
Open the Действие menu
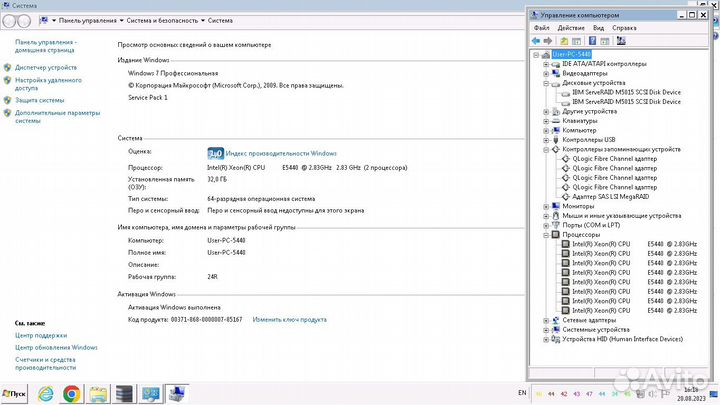tap(571, 28)
